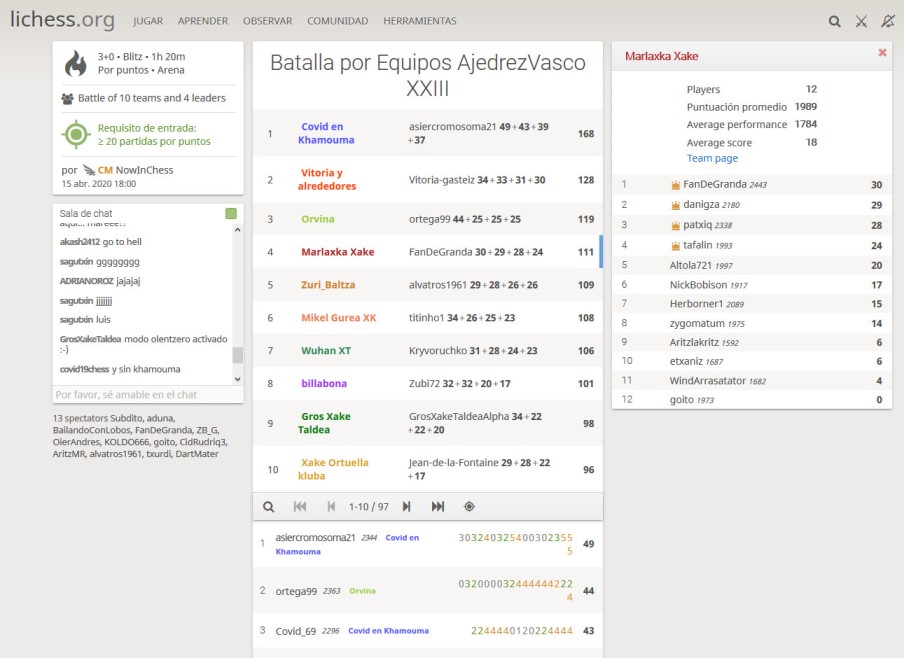Click the crossed swords challenges icon
The width and height of the screenshot is (904, 658).
click(862, 21)
